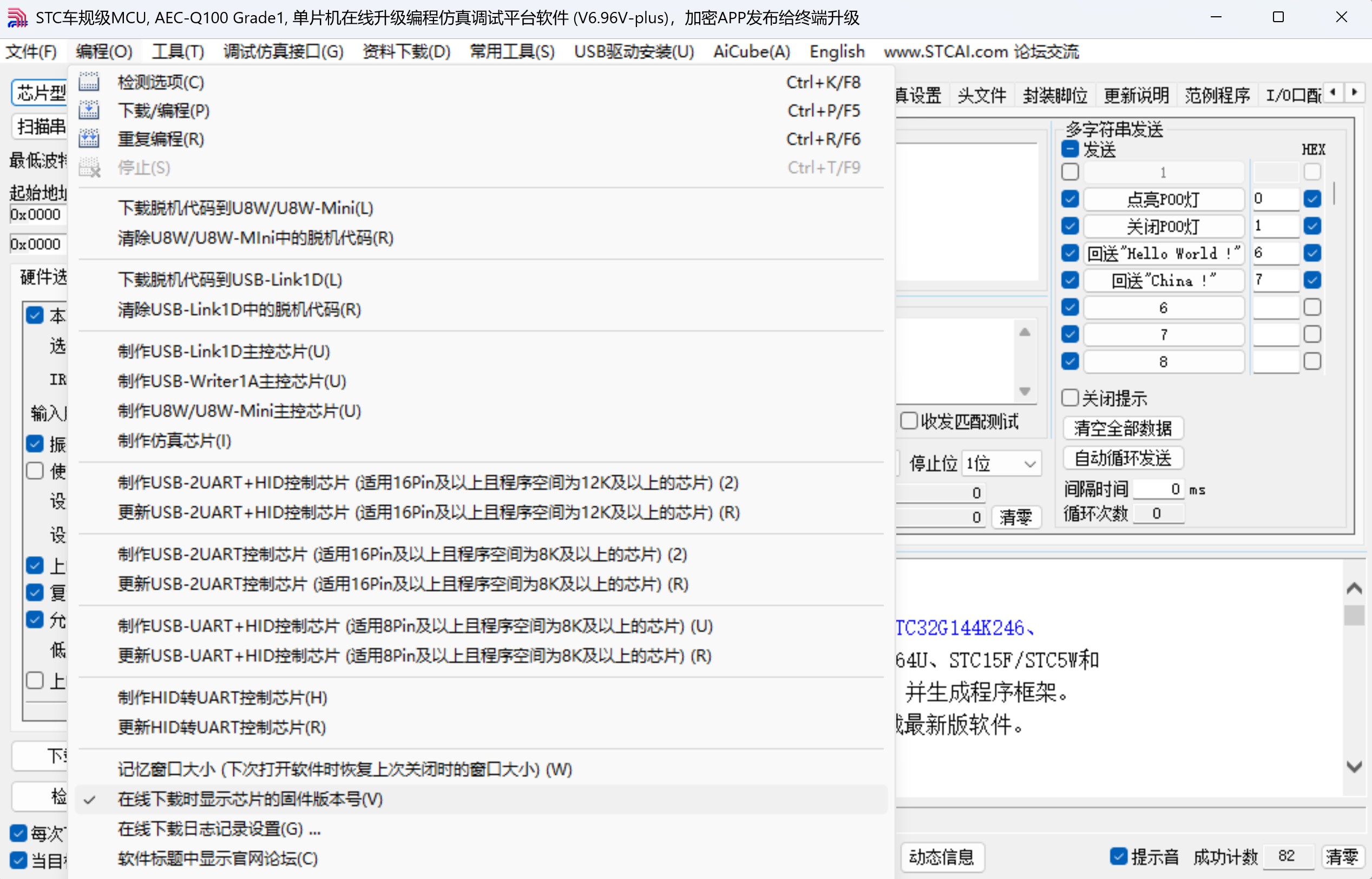Select 清除USB-Link1D中的脱机代码(R)
This screenshot has width=1372, height=879.
click(x=481, y=309)
